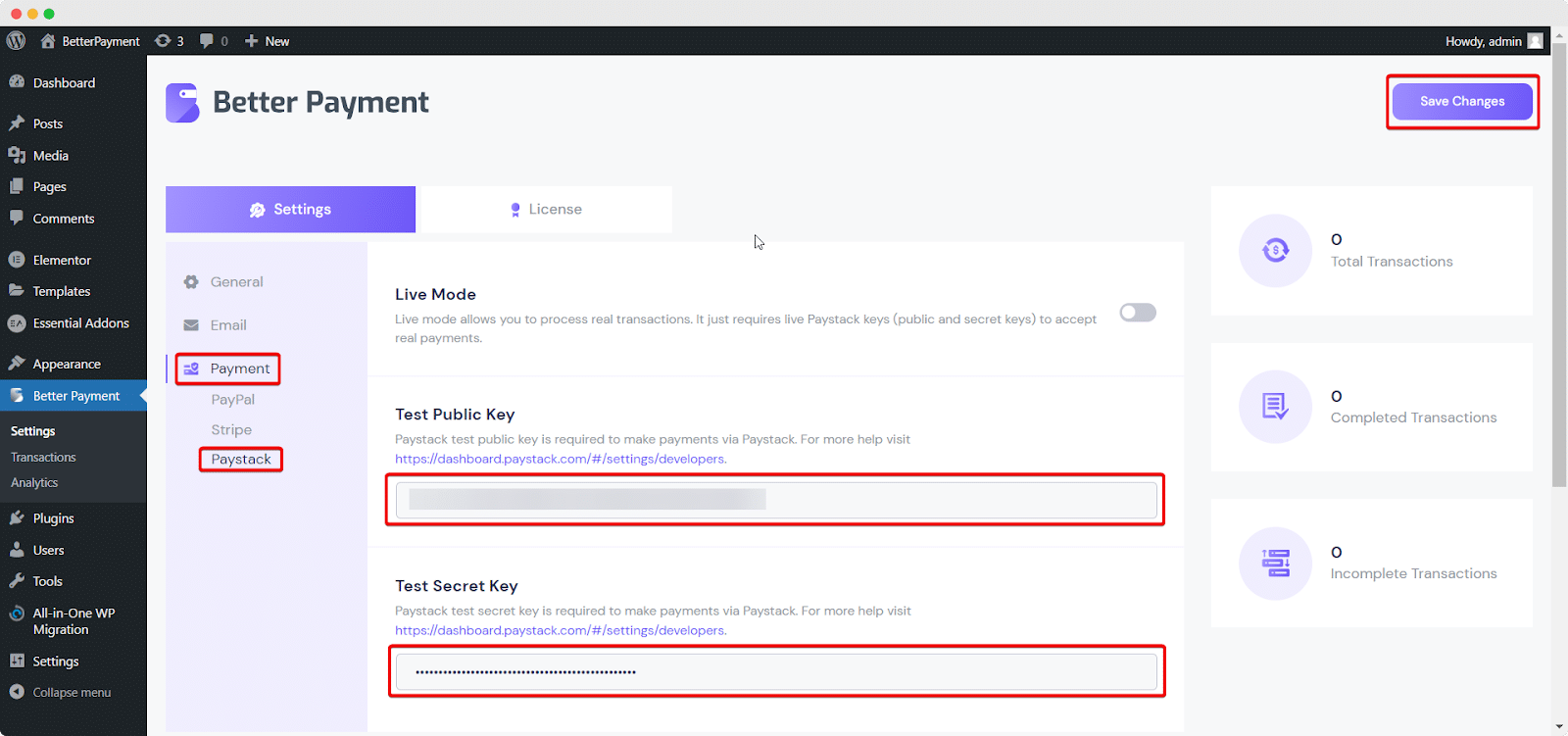The image size is (1568, 736).
Task: Switch to the Settings tab
Action: [290, 210]
